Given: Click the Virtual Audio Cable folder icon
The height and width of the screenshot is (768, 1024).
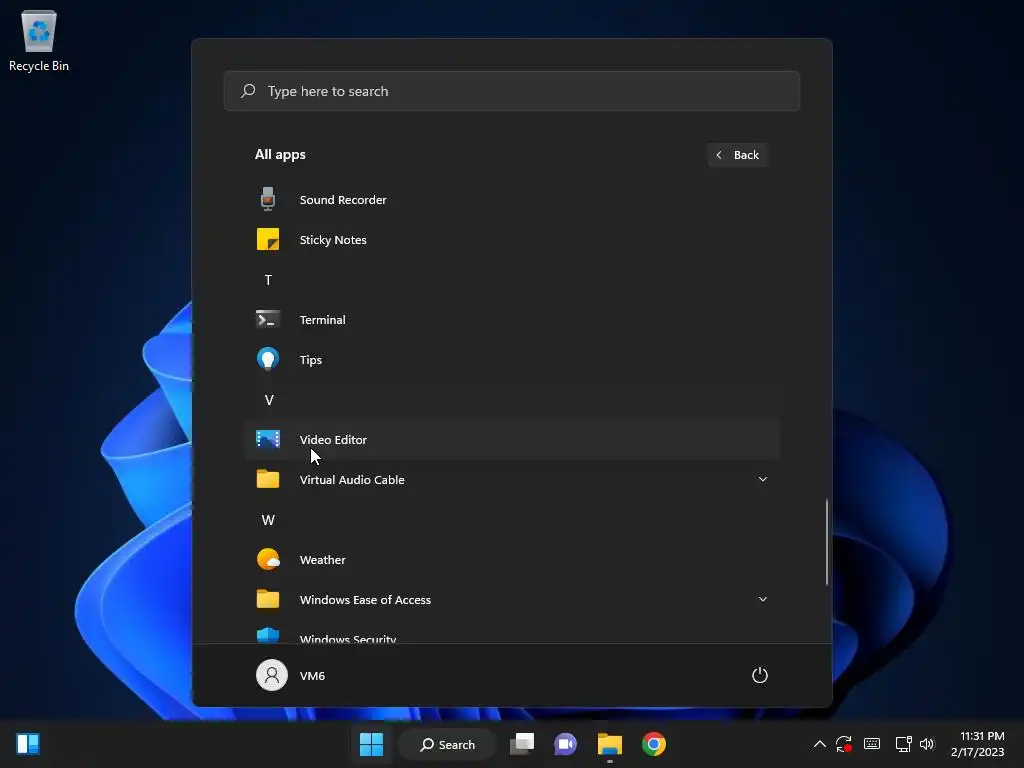Looking at the screenshot, I should 268,479.
